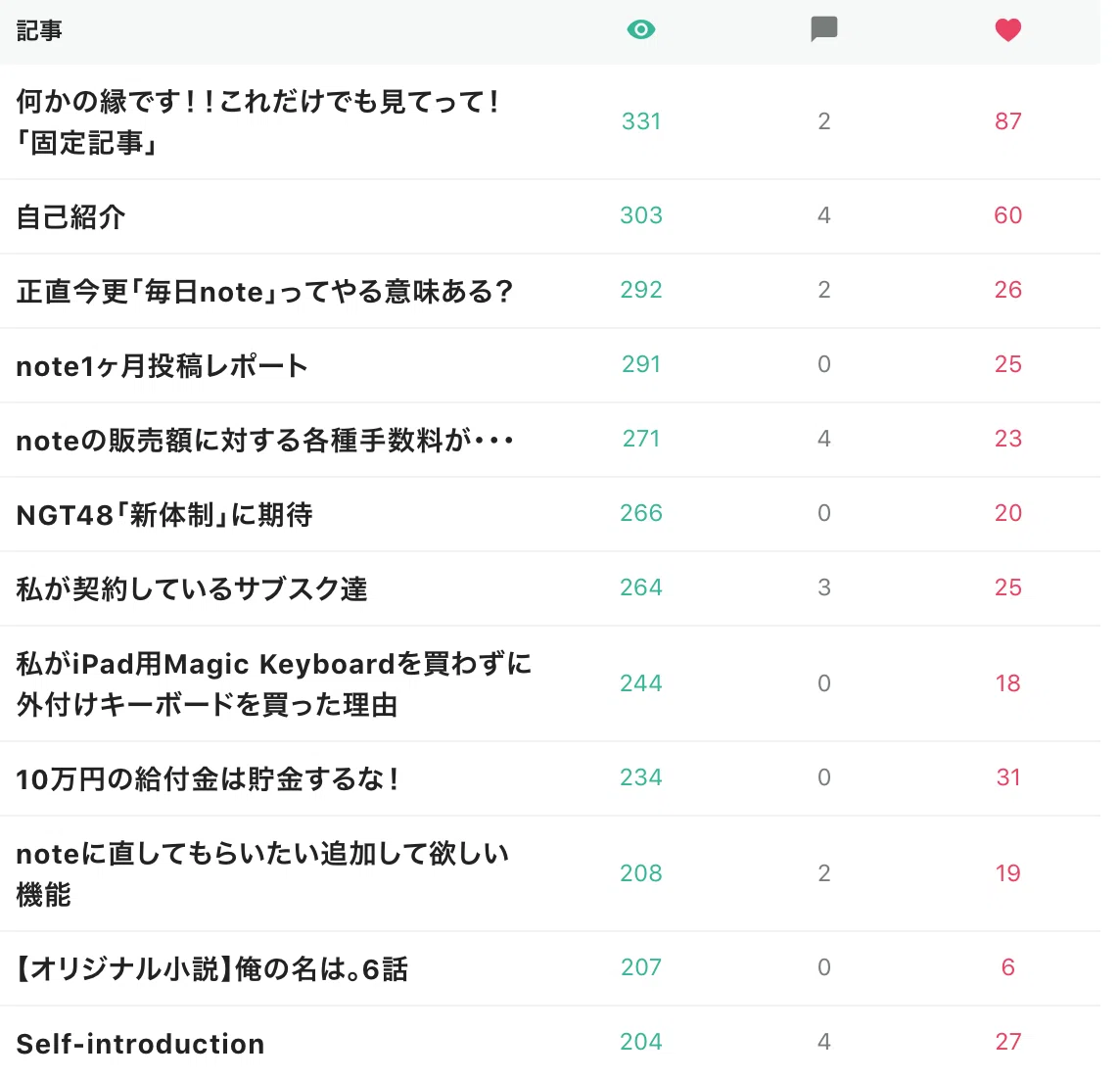
Task: Click the 87 likes count
Action: point(1007,120)
